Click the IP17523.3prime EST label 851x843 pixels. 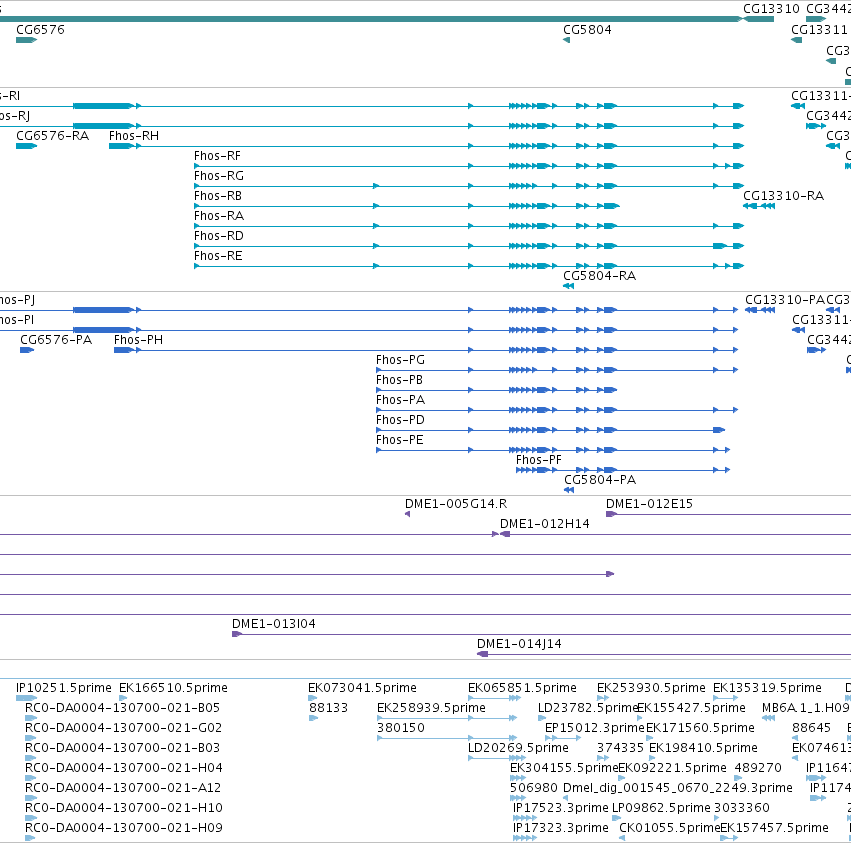(561, 808)
